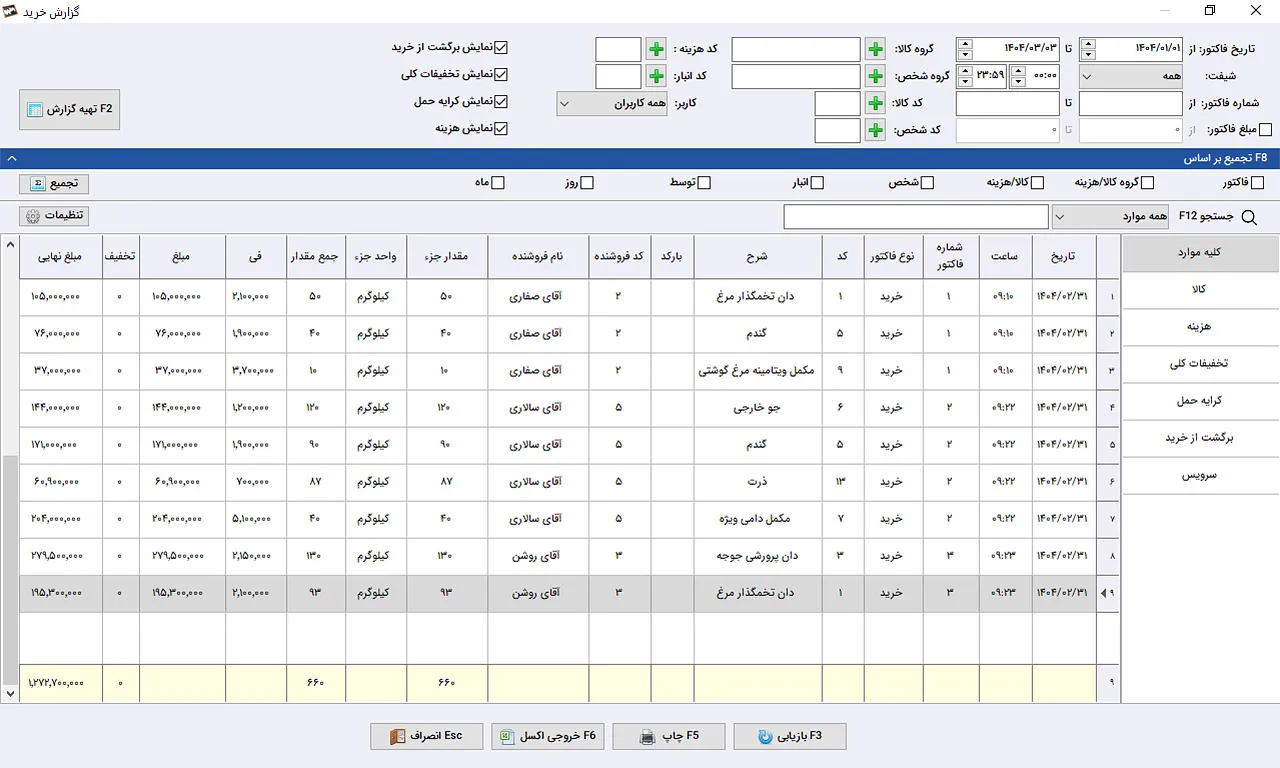
Task: Click the green plus beside گروه کالا
Action: click(875, 49)
